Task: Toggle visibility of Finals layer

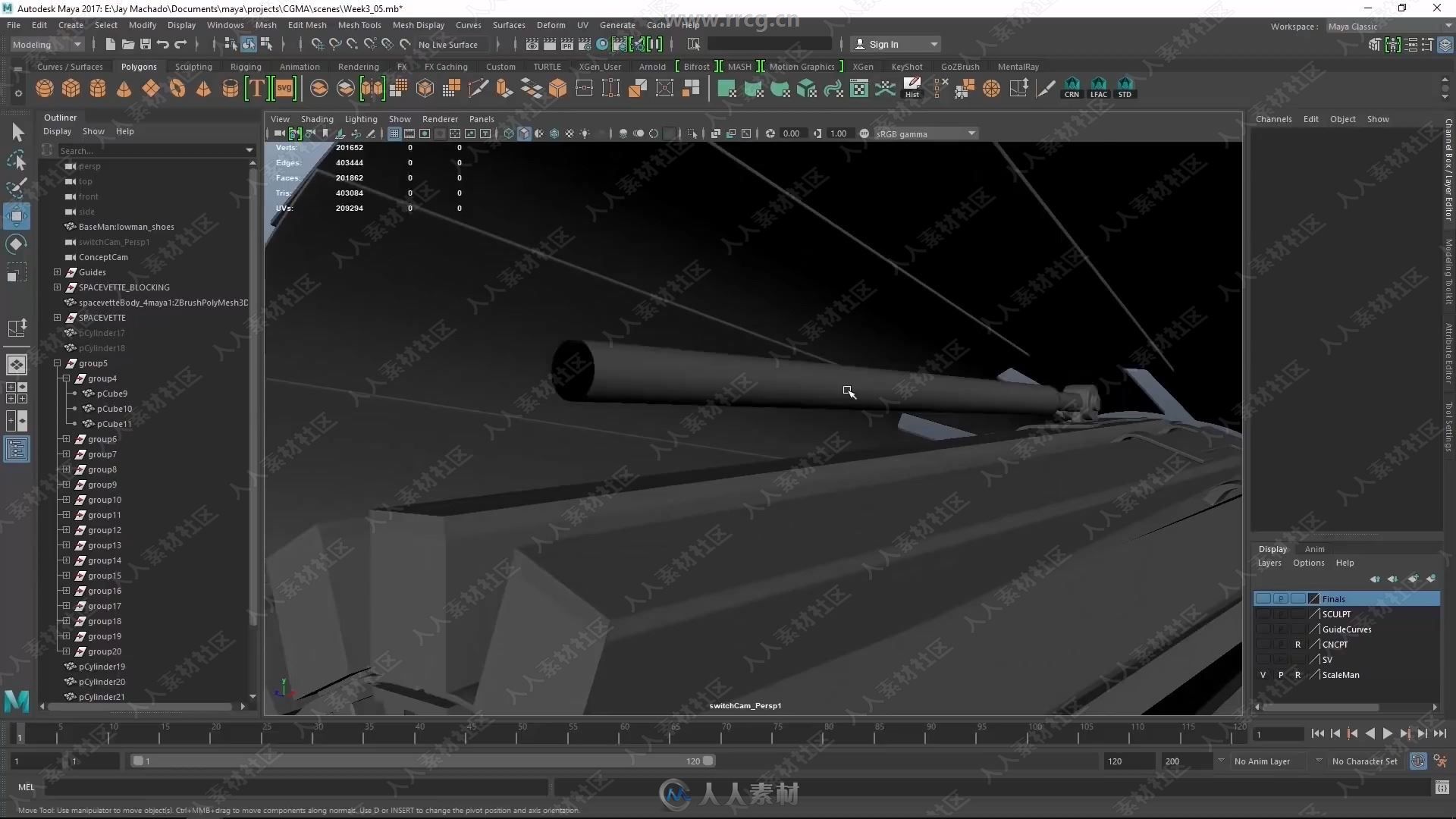Action: point(1263,598)
